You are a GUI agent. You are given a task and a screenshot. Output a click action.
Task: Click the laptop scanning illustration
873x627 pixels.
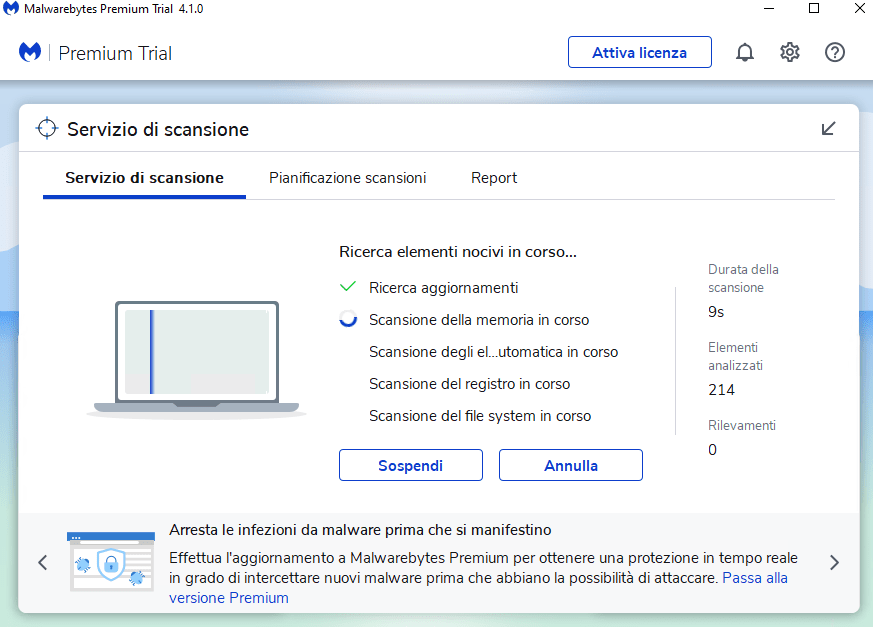tap(197, 359)
